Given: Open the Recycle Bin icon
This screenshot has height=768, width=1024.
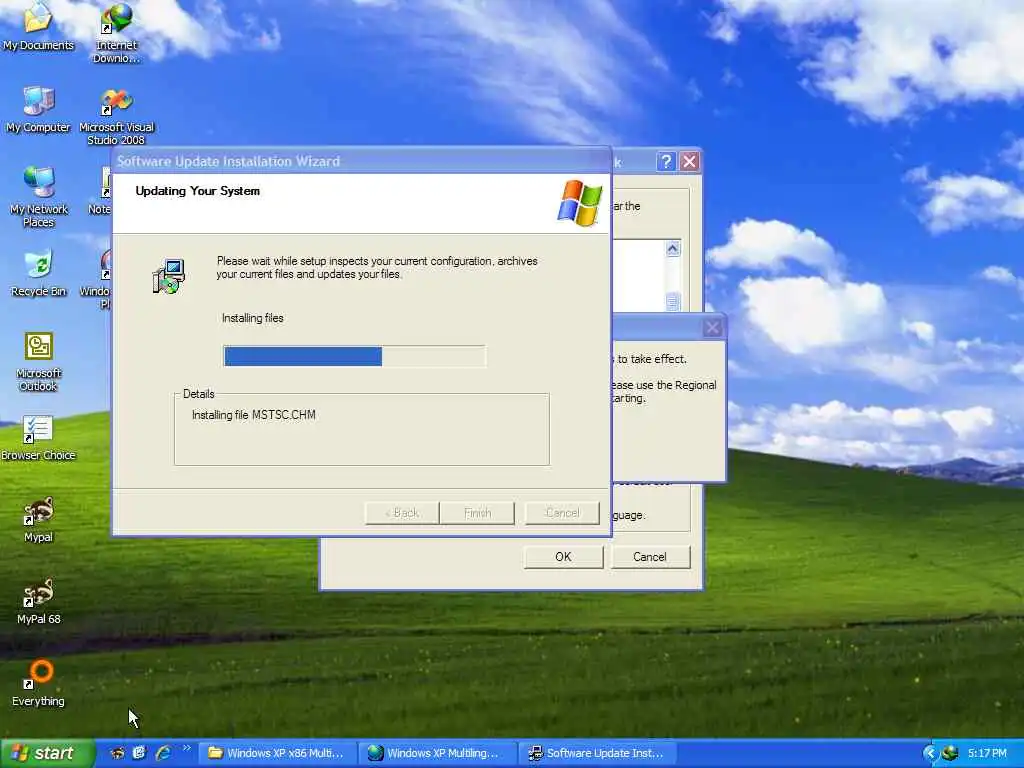Looking at the screenshot, I should point(39,273).
